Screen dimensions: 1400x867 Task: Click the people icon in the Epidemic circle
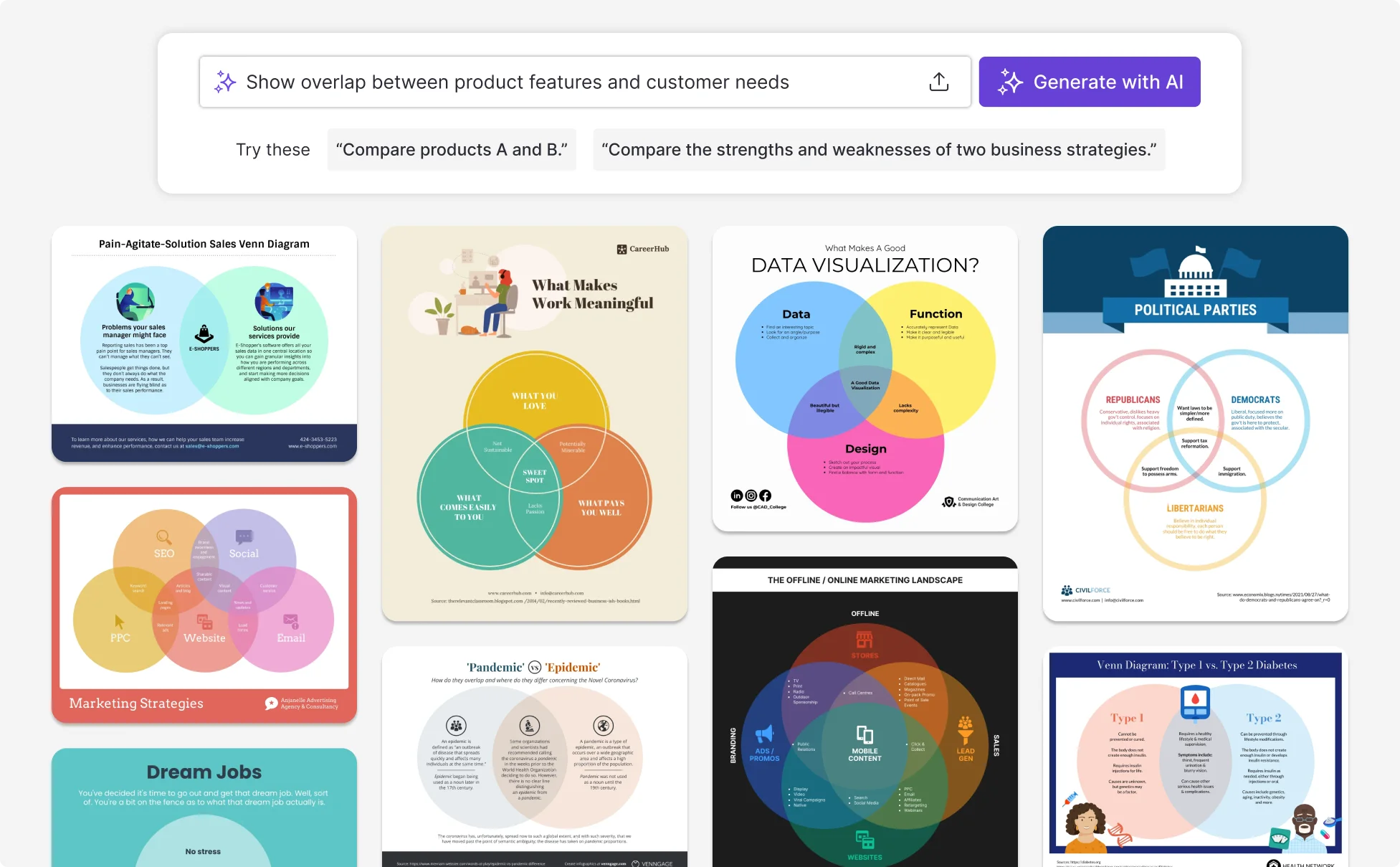click(456, 726)
